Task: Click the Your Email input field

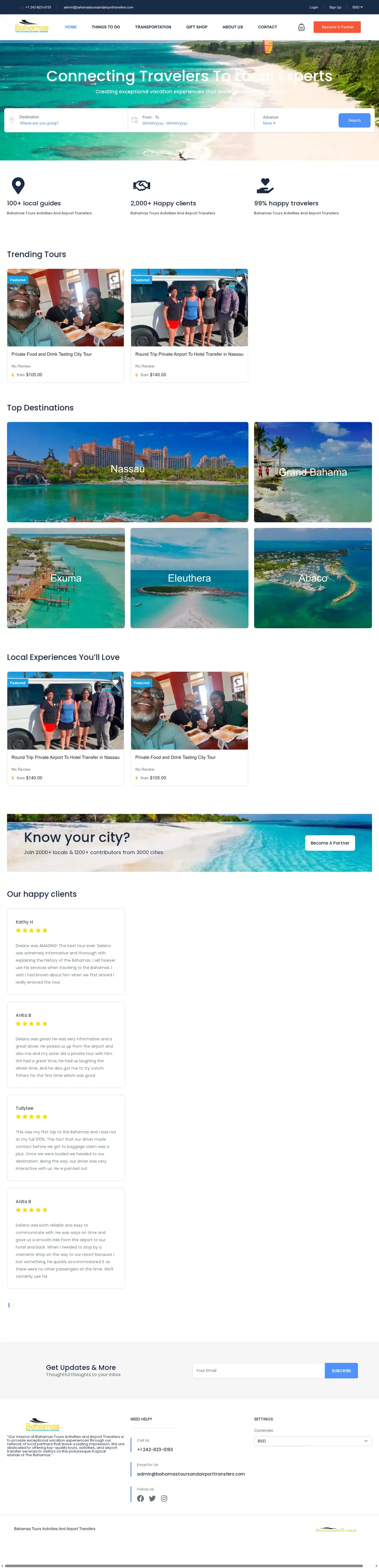Action: pos(259,1370)
